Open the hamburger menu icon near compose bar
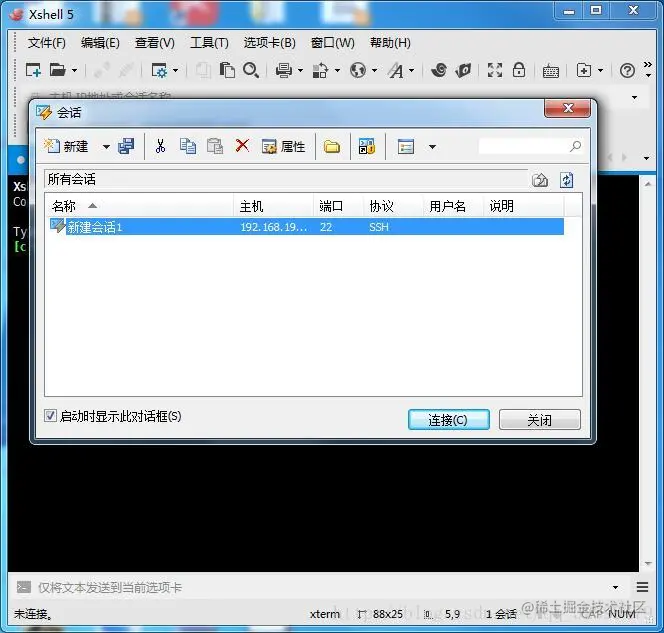 (642, 587)
